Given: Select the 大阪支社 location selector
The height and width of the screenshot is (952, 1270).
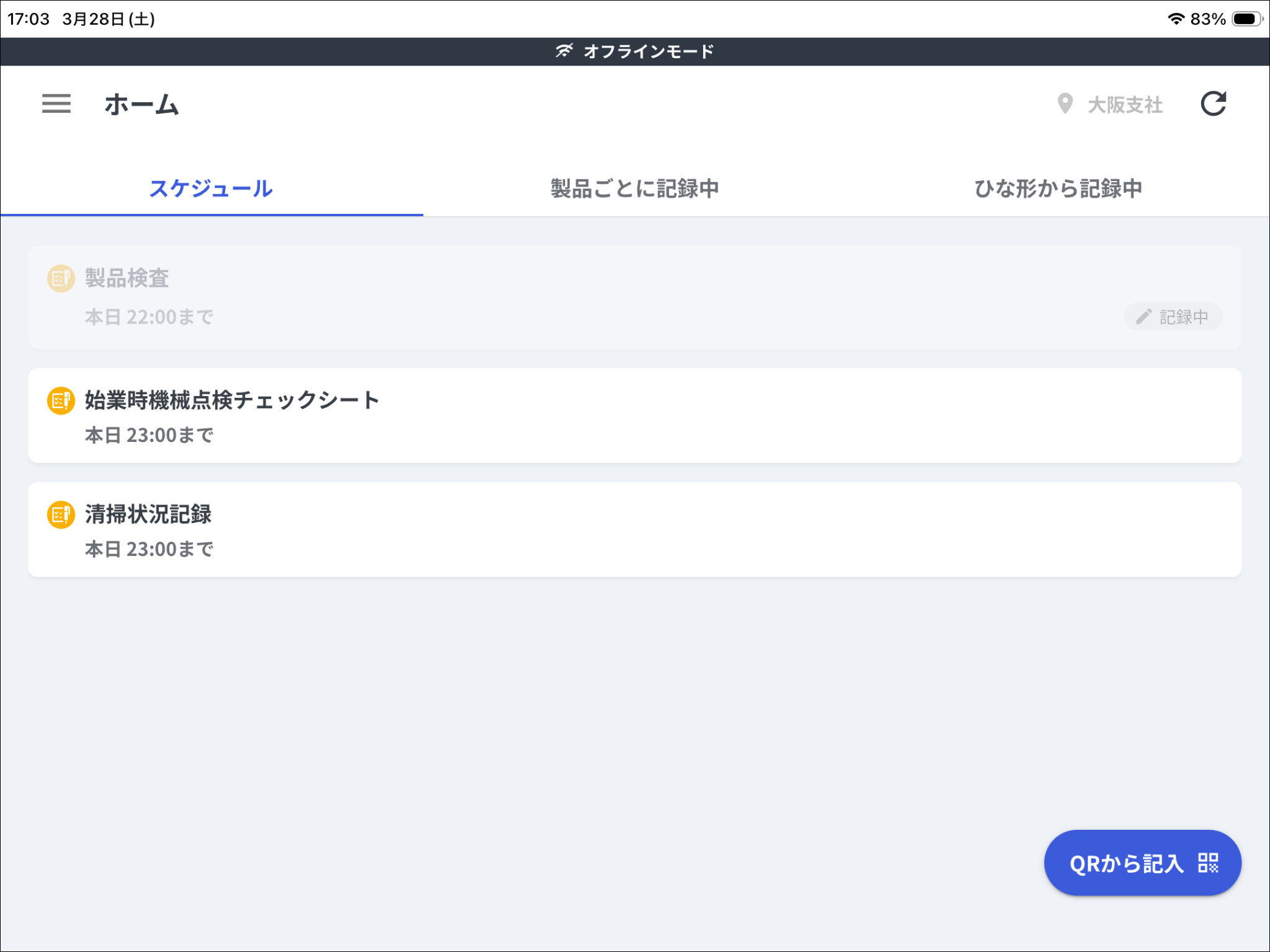Looking at the screenshot, I should click(1124, 105).
